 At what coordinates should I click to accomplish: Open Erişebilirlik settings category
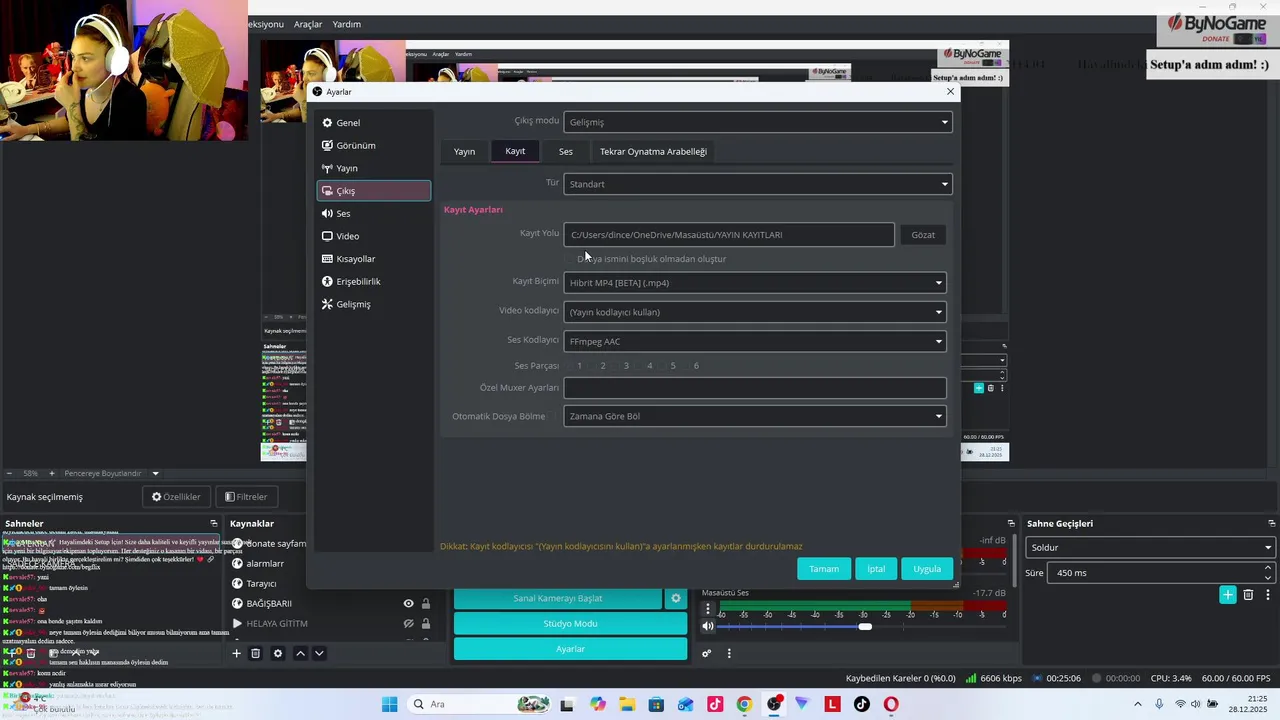pyautogui.click(x=373, y=281)
